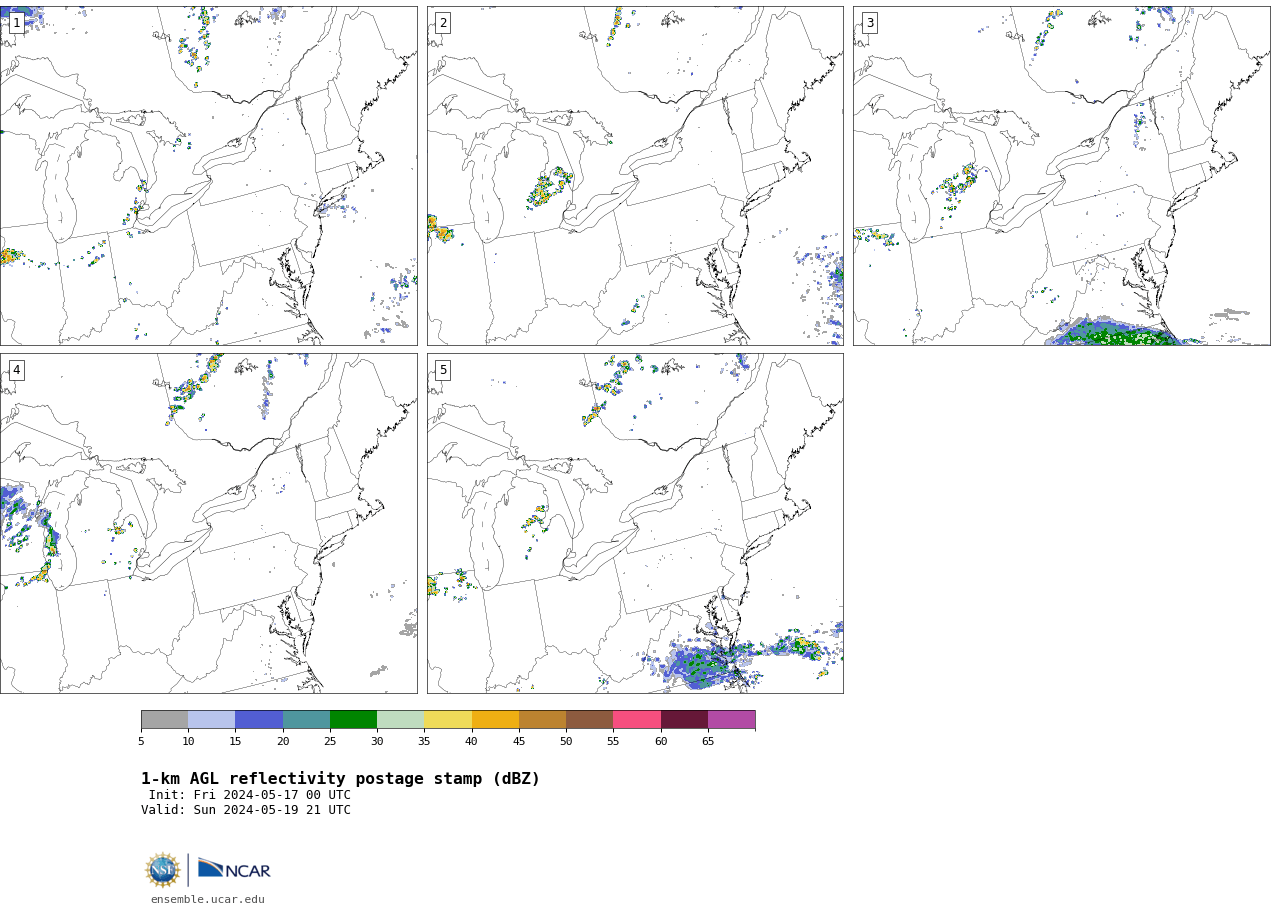Image resolution: width=1280 pixels, height=910 pixels.
Task: Select the purple 65+ dBZ swatch
Action: click(731, 720)
